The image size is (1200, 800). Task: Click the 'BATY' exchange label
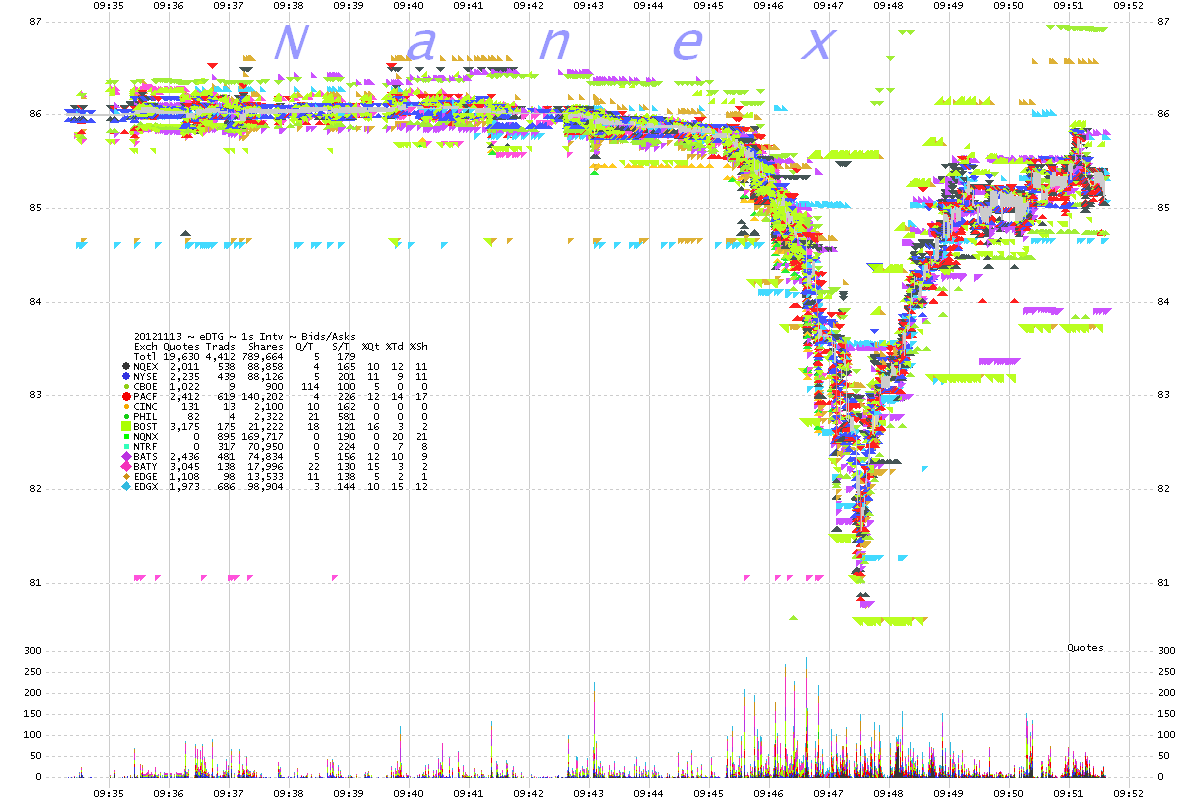tap(146, 468)
